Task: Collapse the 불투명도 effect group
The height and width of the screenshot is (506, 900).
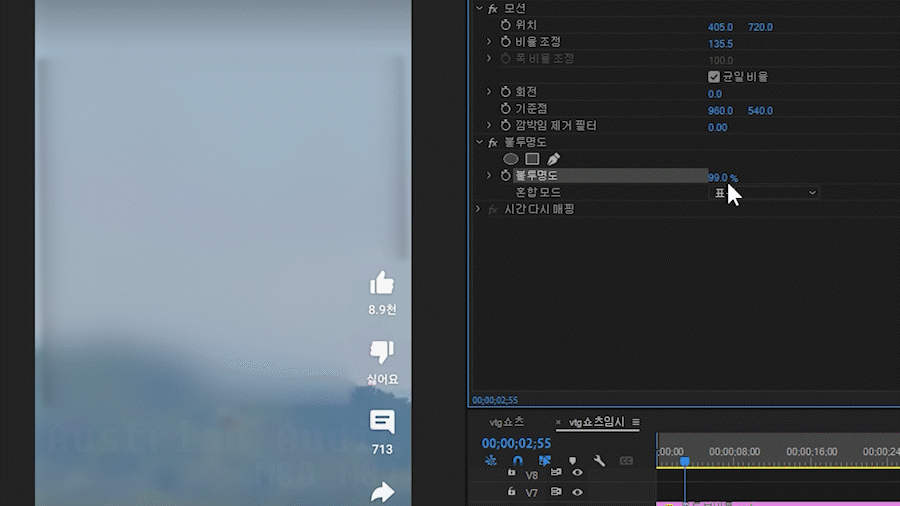Action: coord(479,142)
